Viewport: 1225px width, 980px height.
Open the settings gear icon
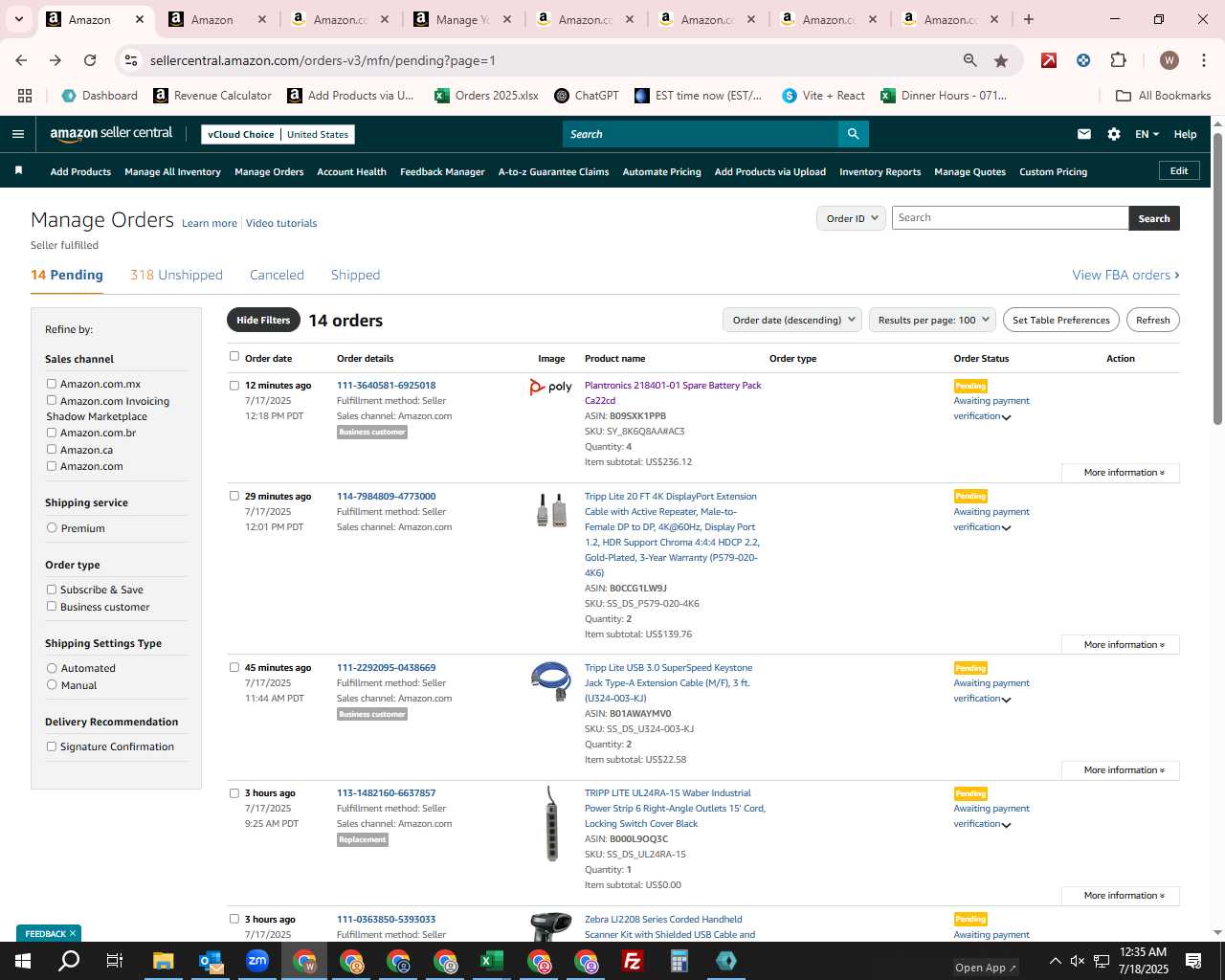(x=1114, y=134)
